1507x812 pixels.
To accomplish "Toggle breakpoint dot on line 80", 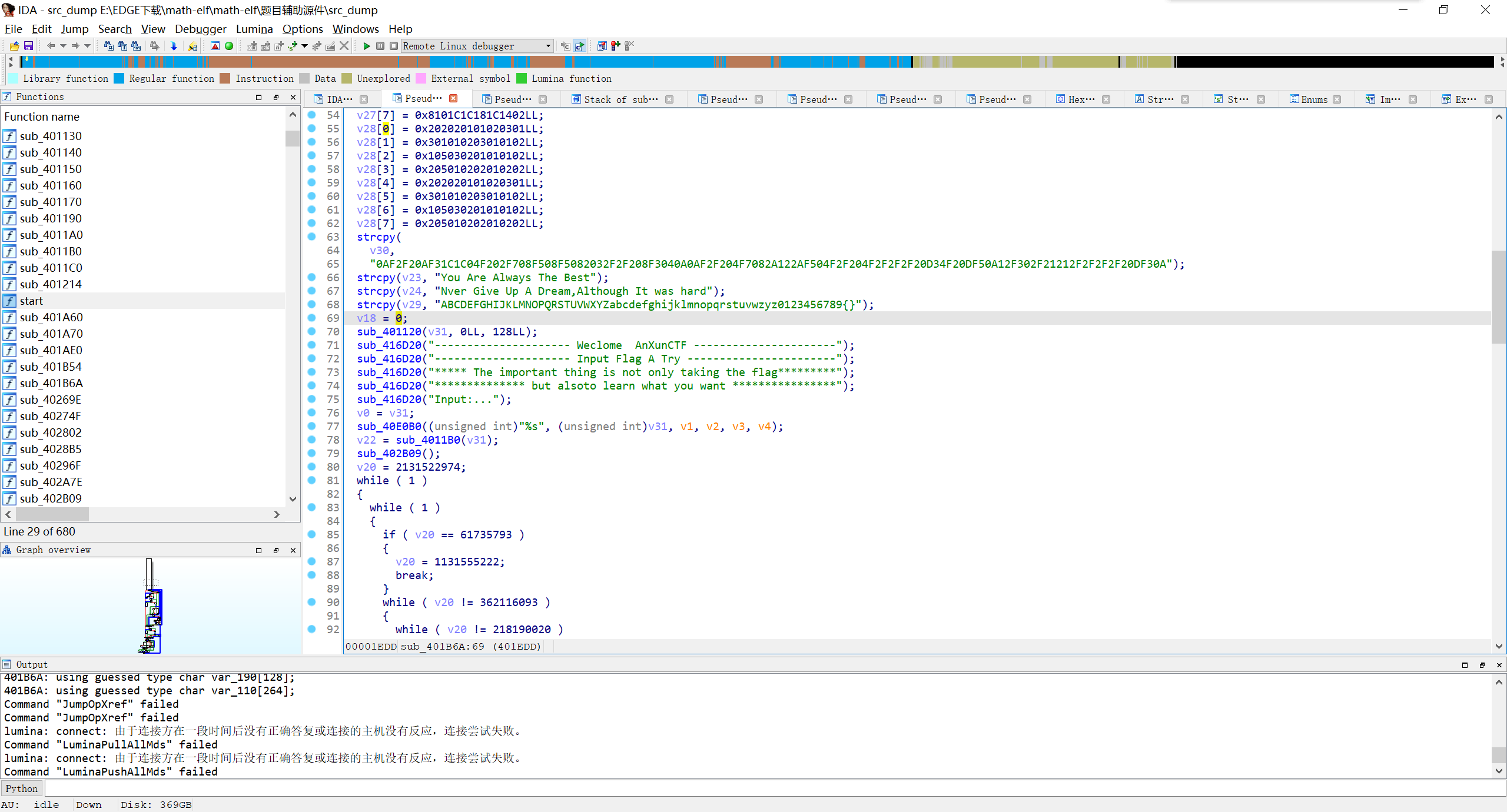I will pos(312,467).
